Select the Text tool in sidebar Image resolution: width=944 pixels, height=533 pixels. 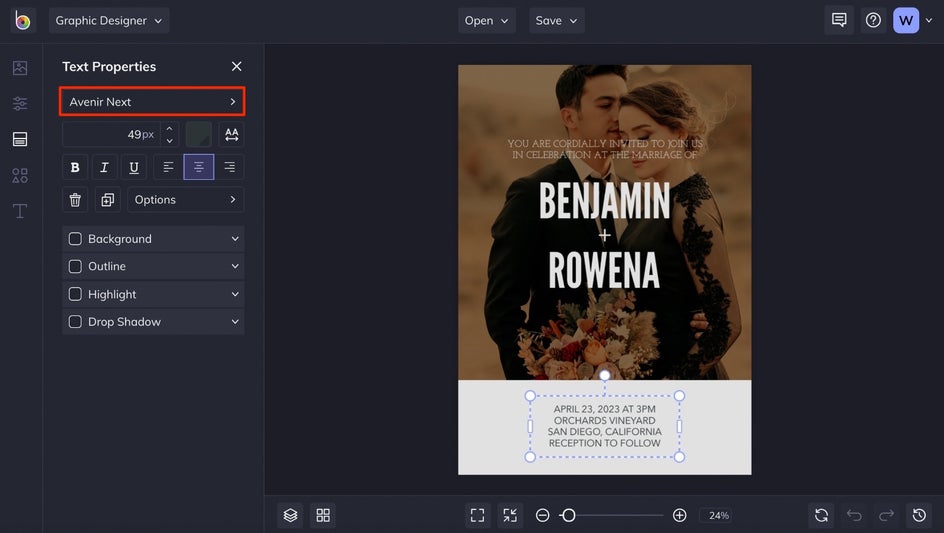coord(20,211)
